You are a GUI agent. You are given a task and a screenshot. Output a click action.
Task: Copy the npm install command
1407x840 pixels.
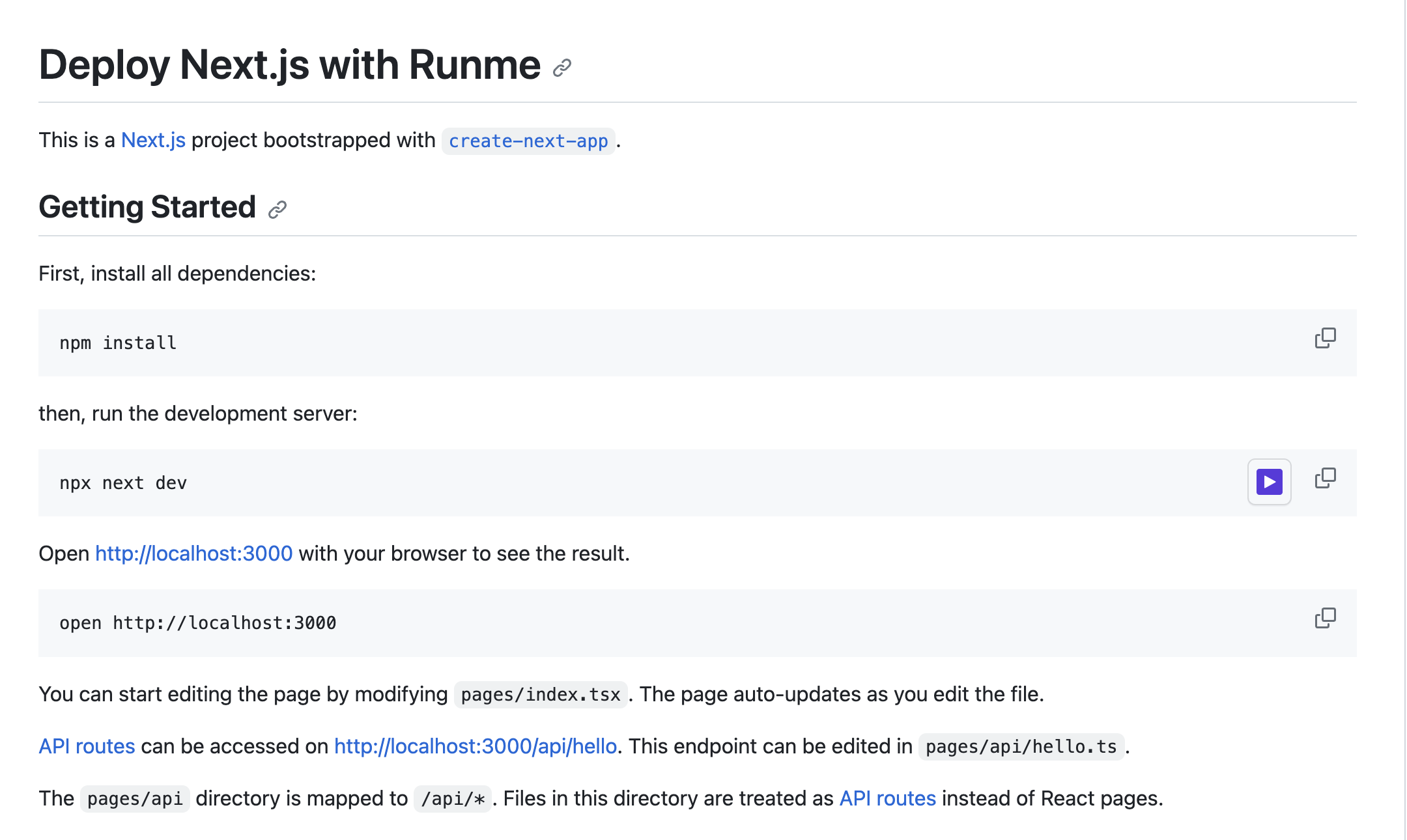coord(1324,337)
